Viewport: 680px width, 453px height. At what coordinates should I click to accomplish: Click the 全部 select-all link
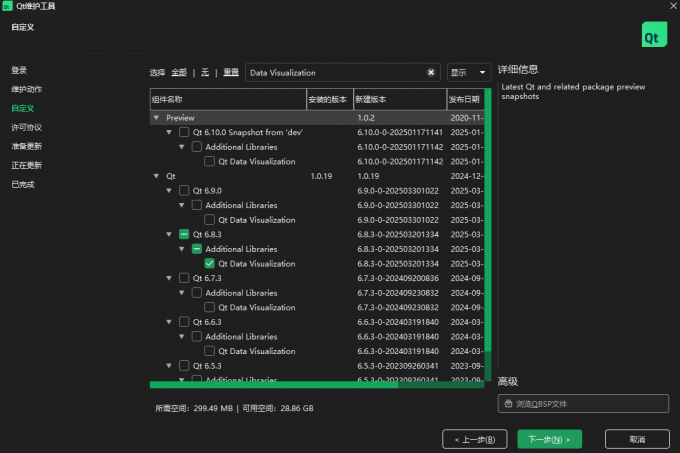tap(179, 73)
